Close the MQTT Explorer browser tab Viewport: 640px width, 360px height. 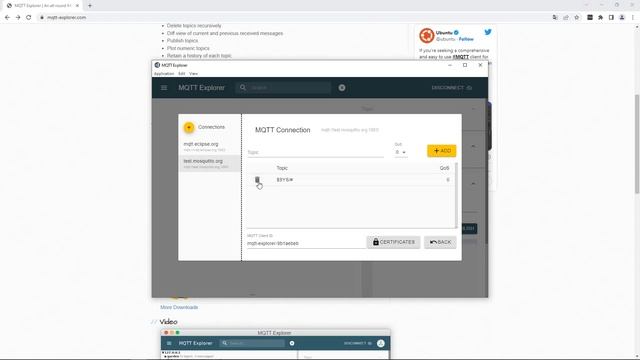pyautogui.click(x=77, y=6)
